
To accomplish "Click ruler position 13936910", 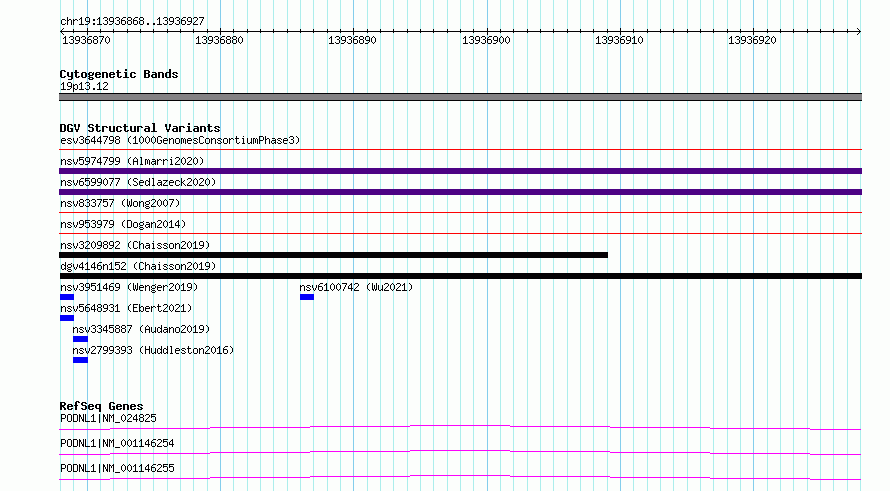I will coord(619,40).
